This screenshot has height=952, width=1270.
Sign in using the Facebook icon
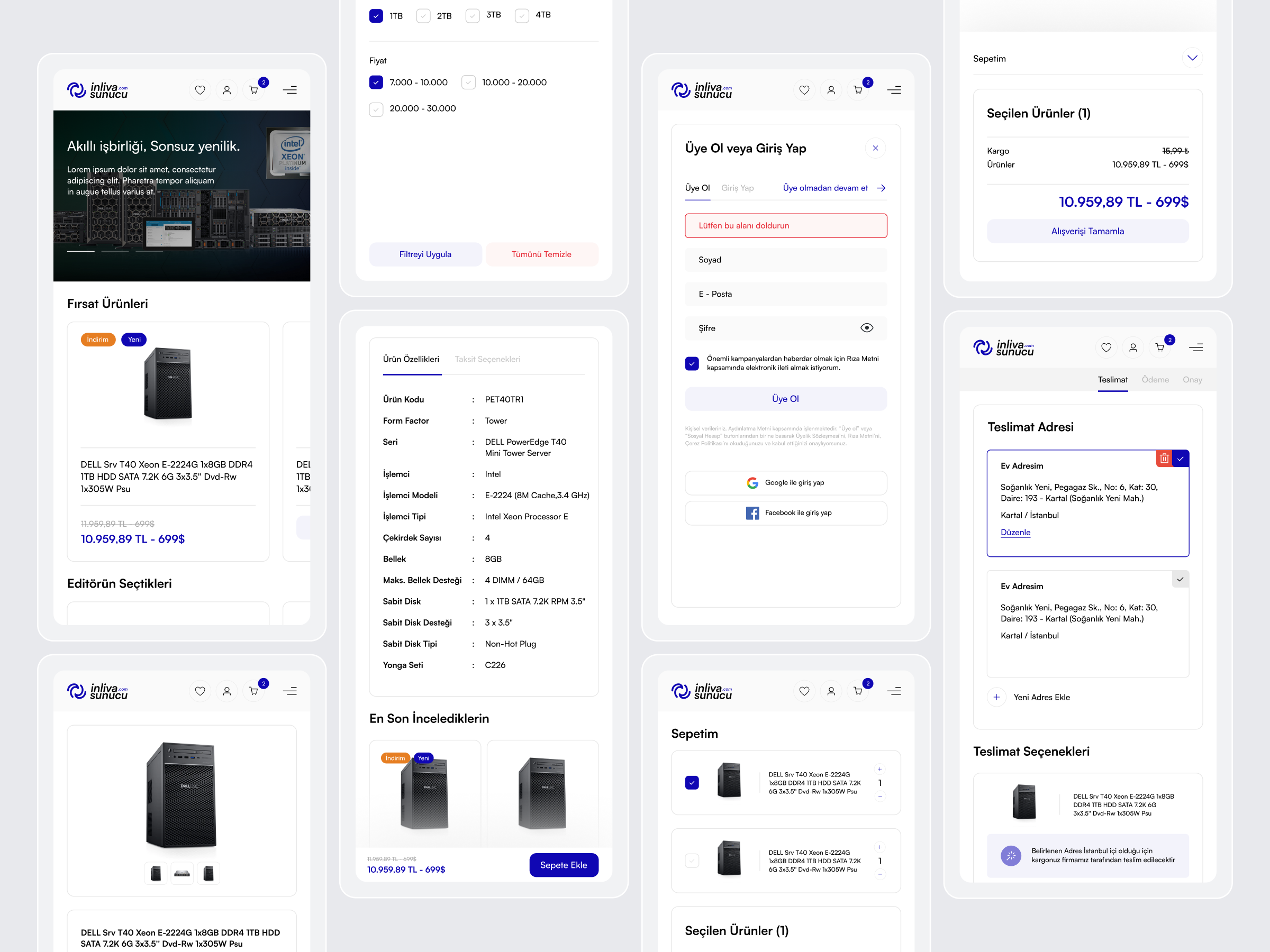click(x=752, y=512)
